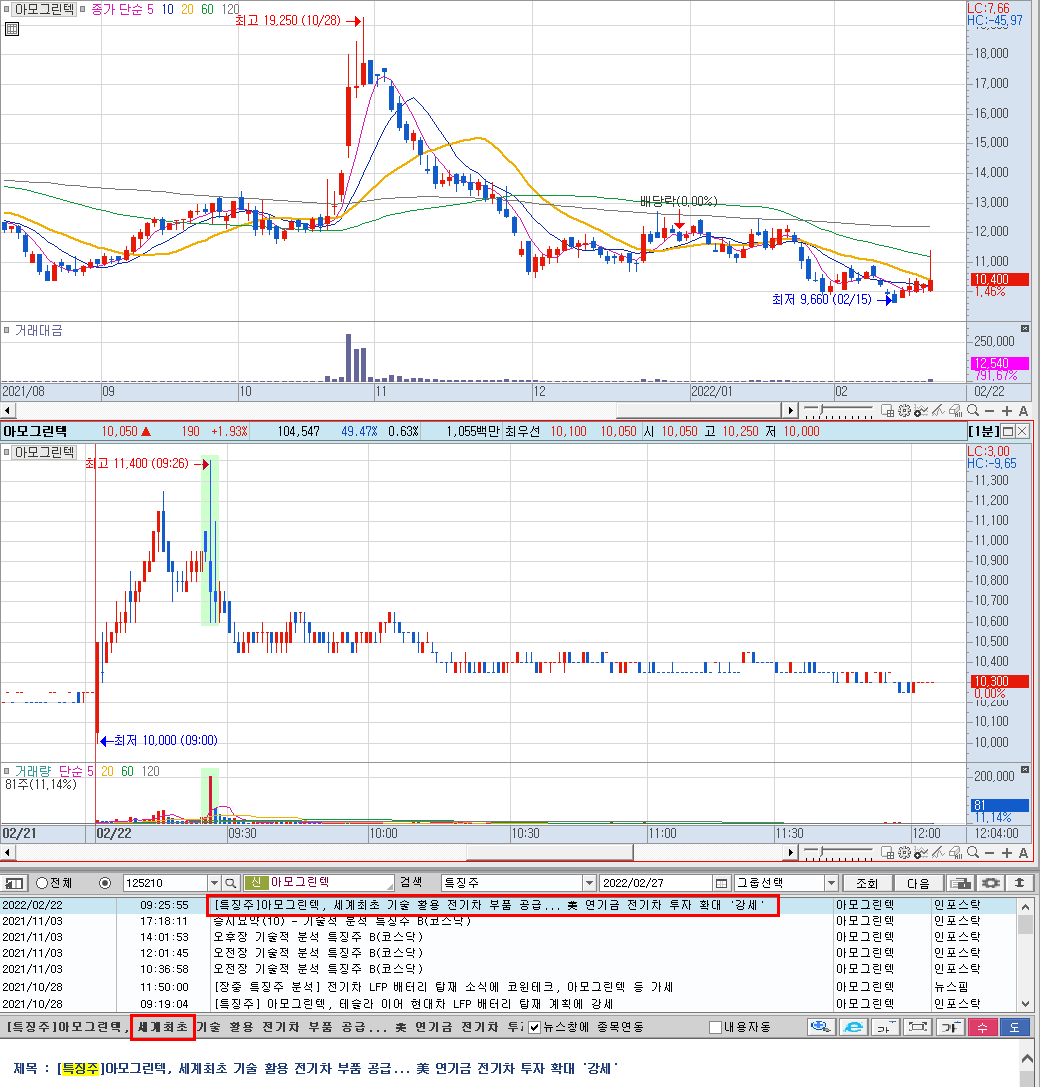Zoom out with minus in the daily chart toolbar
The width and height of the screenshot is (1040, 1087).
click(x=989, y=411)
